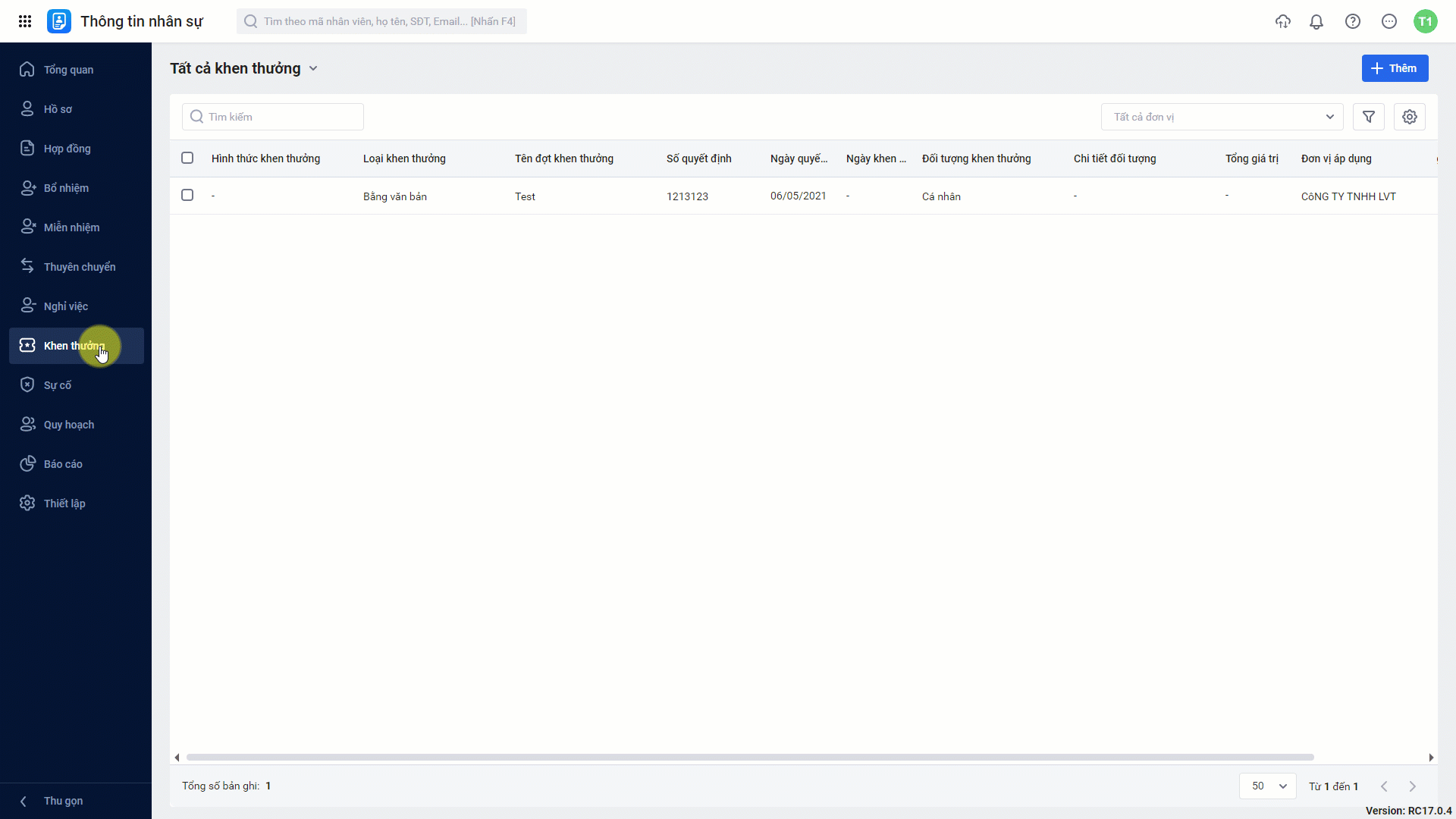
Task: Click the cloud upload icon in header
Action: (x=1283, y=21)
